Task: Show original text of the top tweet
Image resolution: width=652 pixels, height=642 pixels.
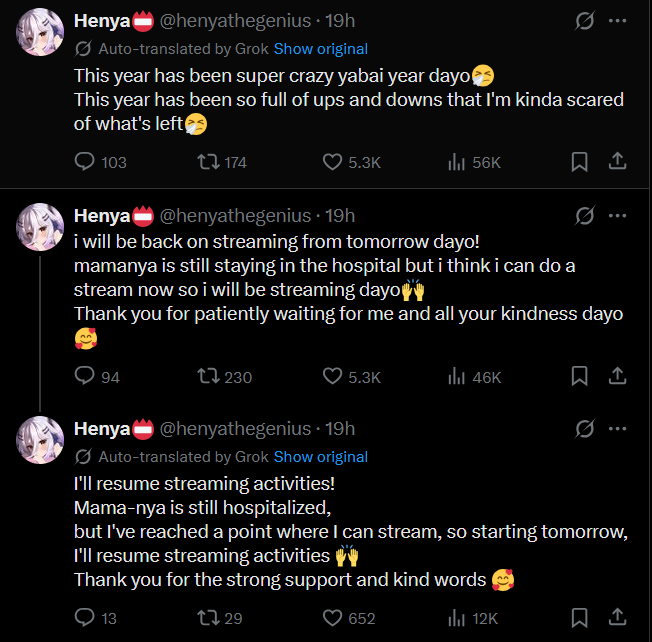Action: pyautogui.click(x=320, y=48)
